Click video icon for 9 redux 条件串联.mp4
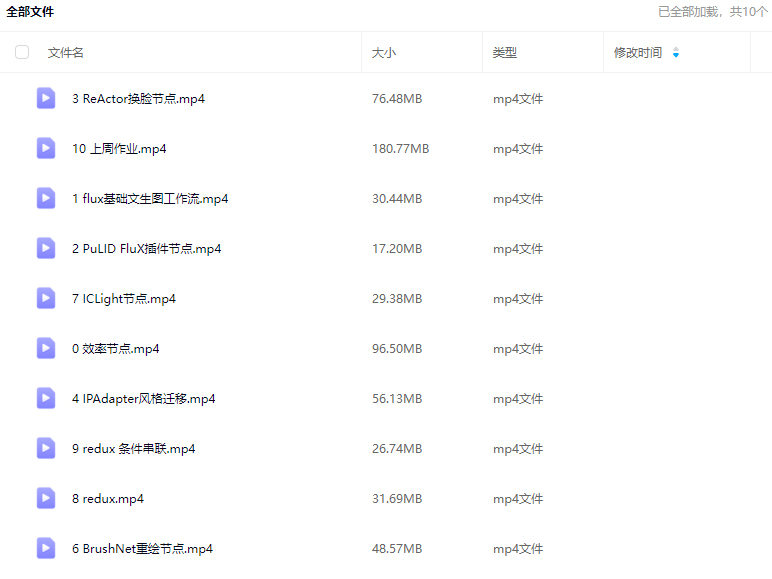Screen dimensions: 772x579 [46, 448]
